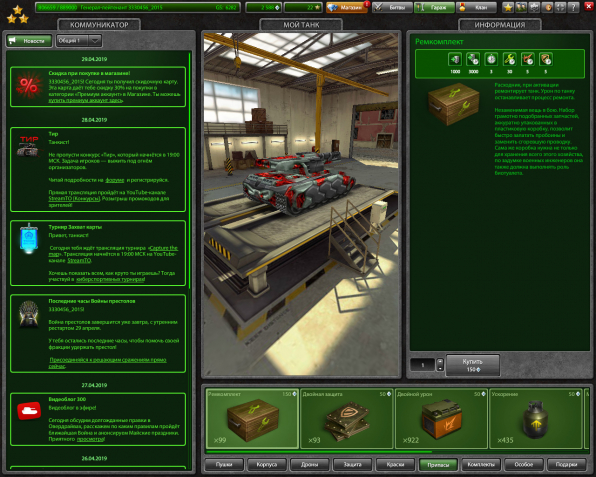
Task: Switch to the Битвы battles tab
Action: point(392,7)
